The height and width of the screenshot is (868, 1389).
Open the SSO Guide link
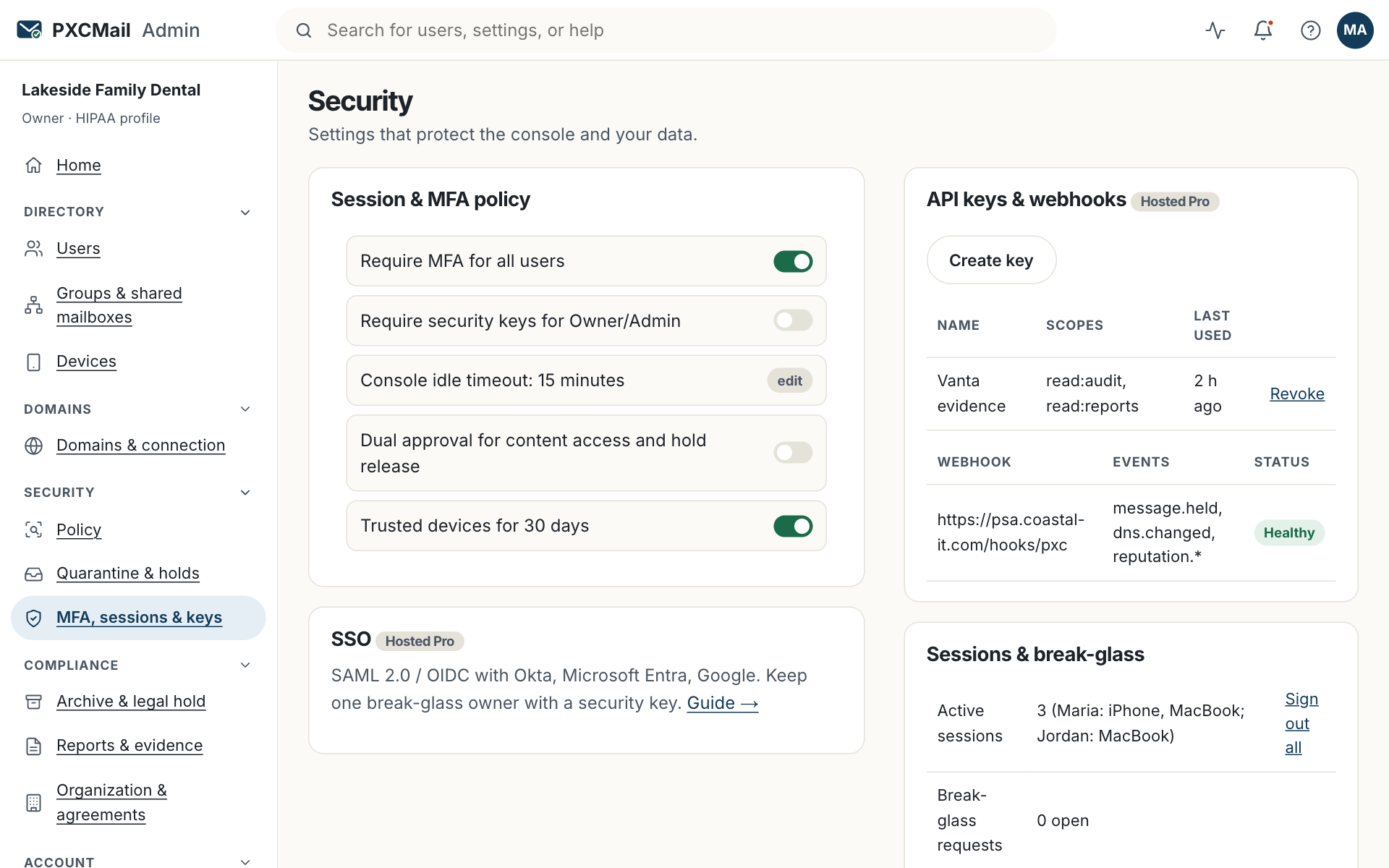[x=723, y=703]
